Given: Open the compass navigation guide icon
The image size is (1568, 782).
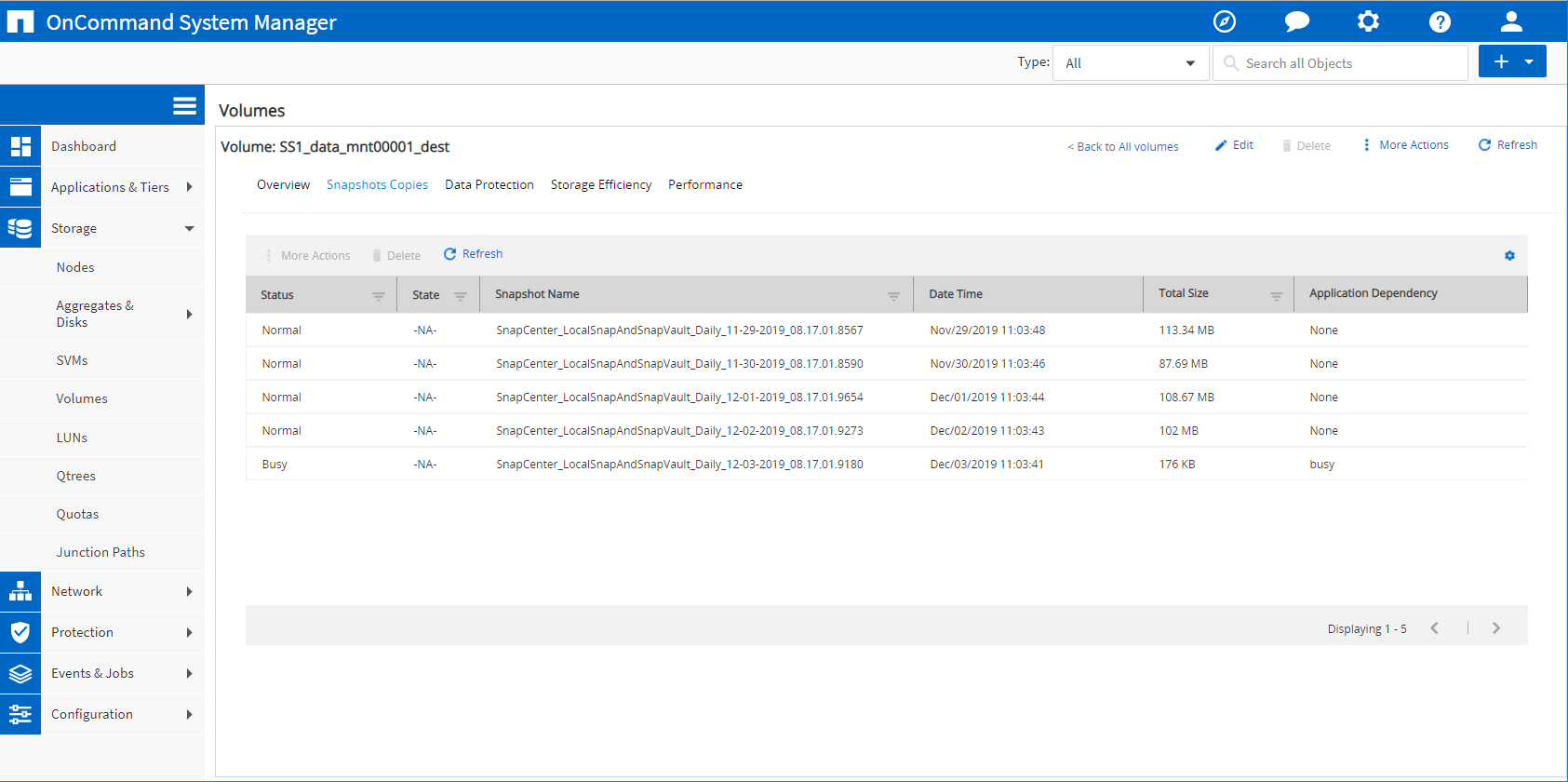Looking at the screenshot, I should (1225, 21).
